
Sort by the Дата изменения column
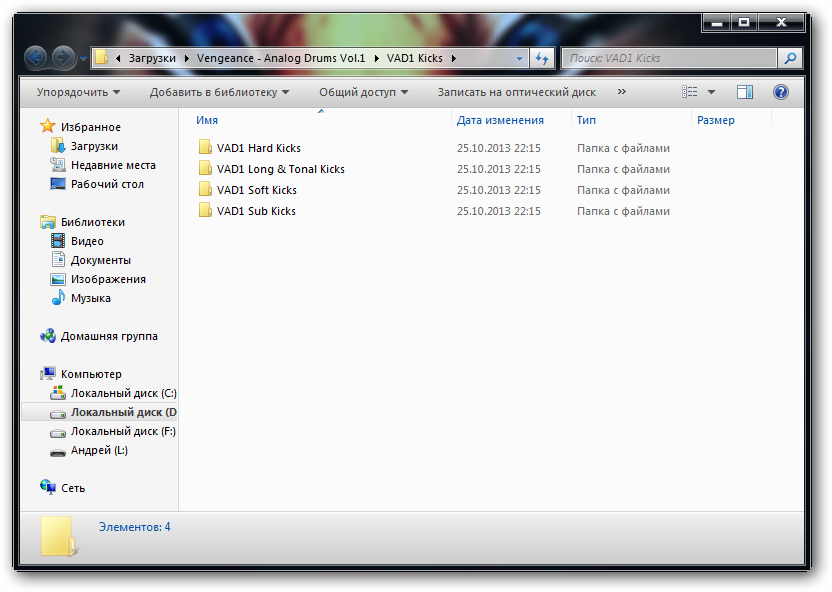coord(500,120)
